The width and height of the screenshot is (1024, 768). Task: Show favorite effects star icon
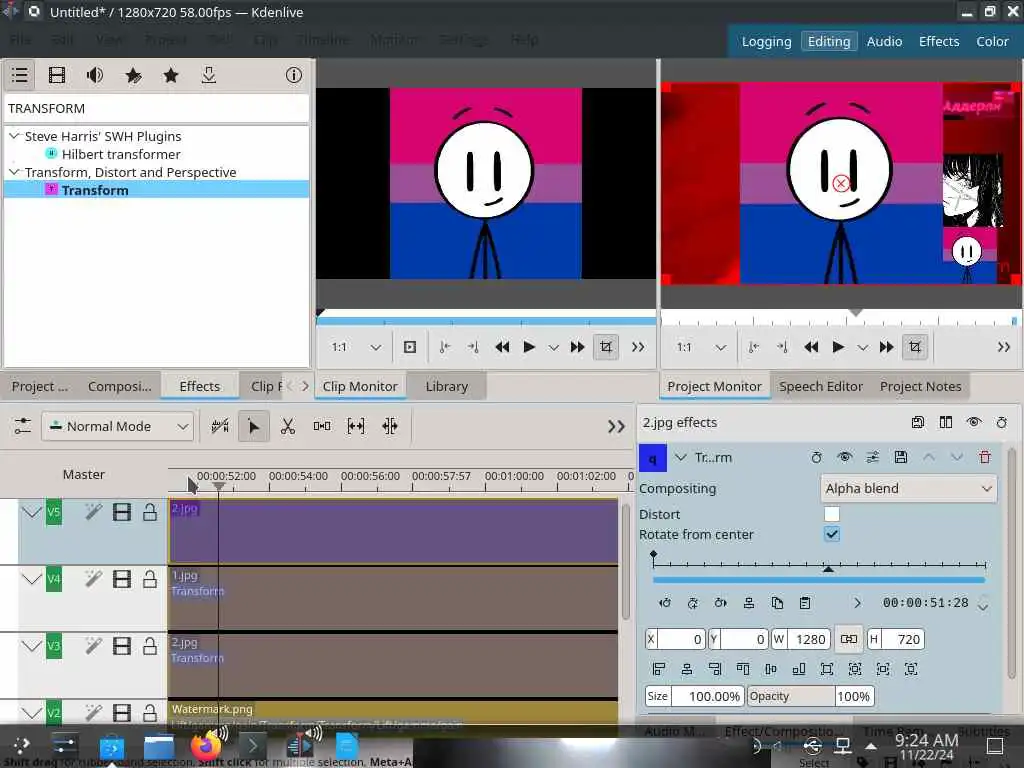(x=171, y=75)
